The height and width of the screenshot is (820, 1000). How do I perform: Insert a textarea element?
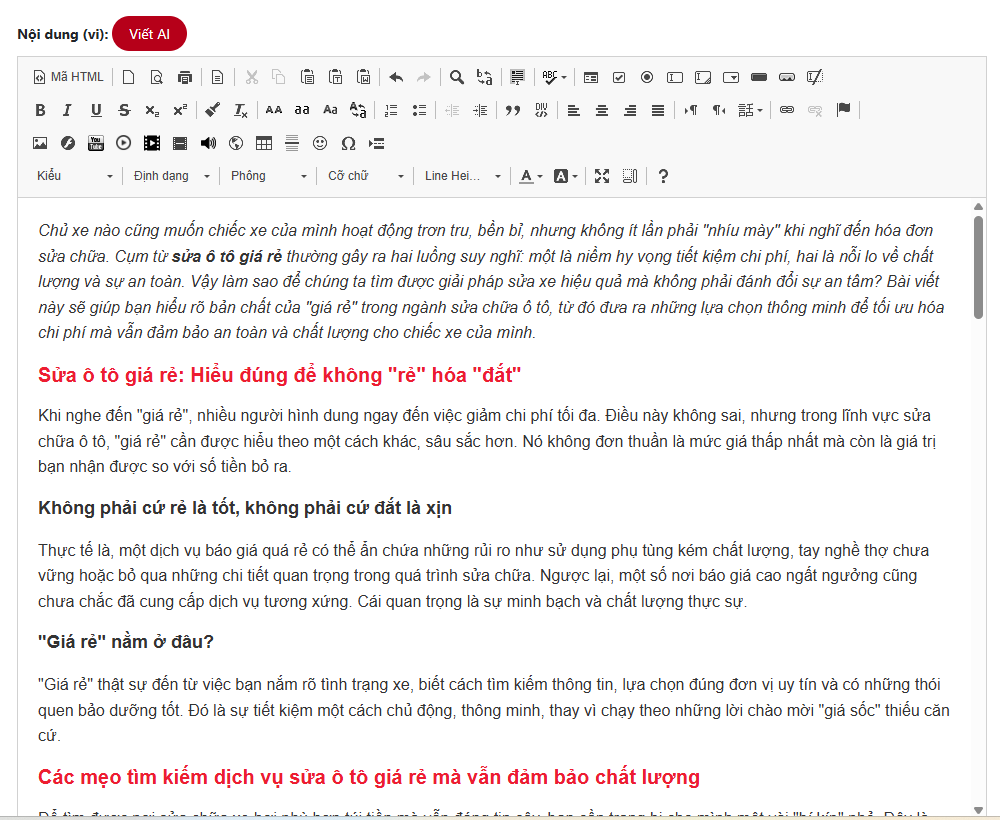703,77
